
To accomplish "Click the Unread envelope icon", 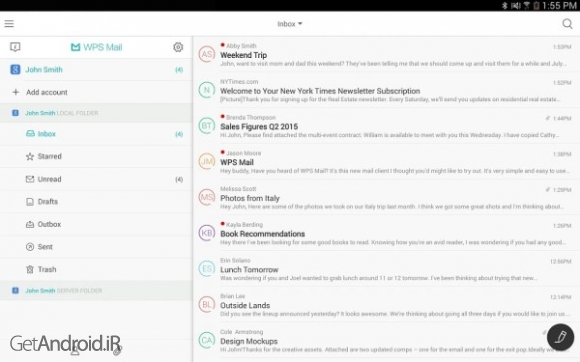I will pos(30,179).
